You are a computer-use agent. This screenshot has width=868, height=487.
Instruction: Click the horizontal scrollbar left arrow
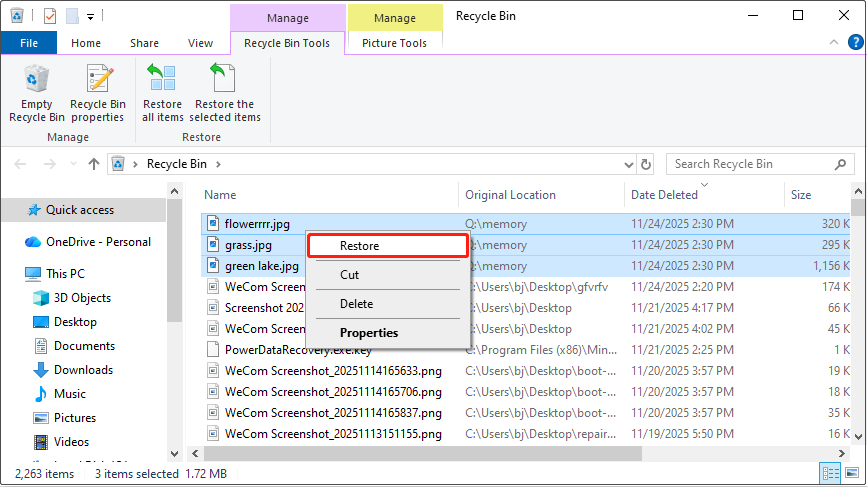195,453
